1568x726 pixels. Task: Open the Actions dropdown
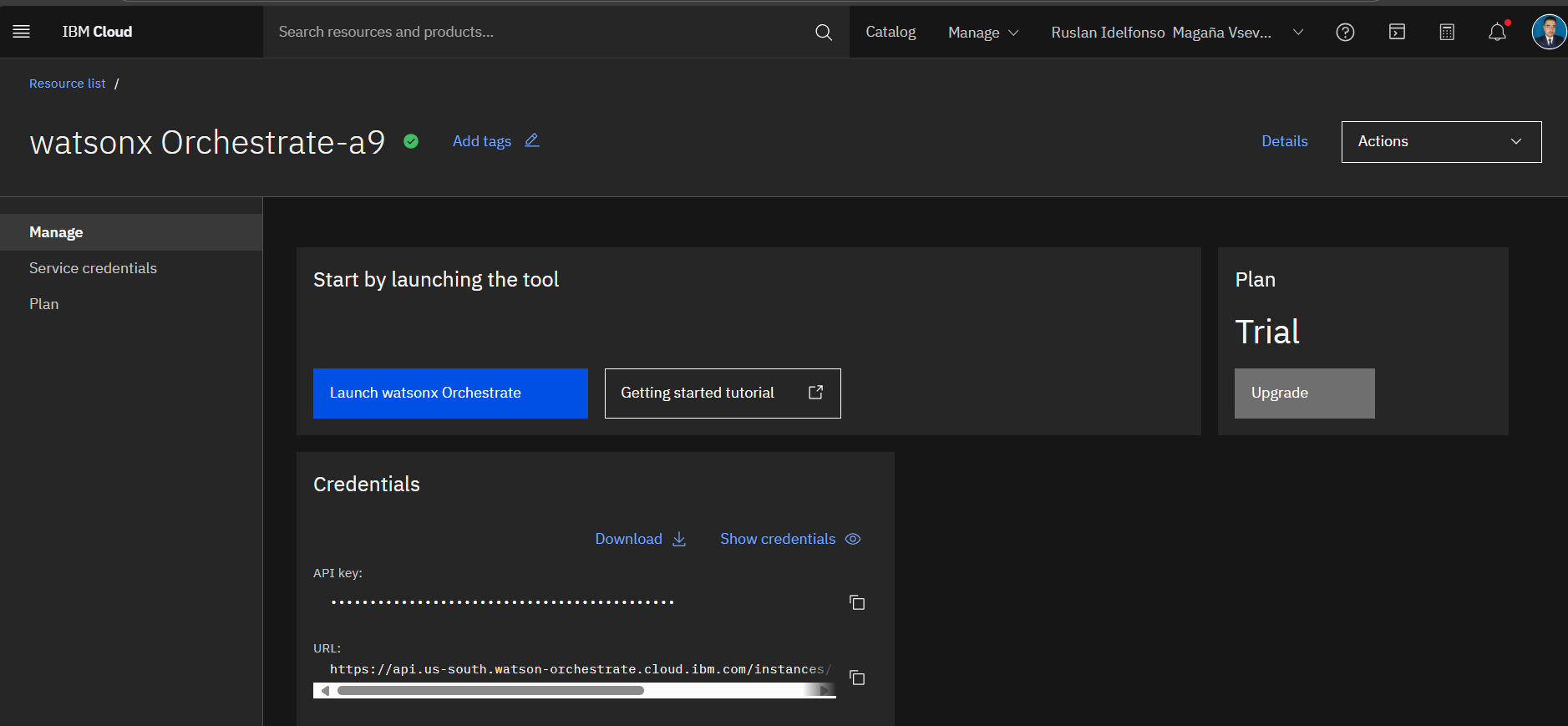1442,142
